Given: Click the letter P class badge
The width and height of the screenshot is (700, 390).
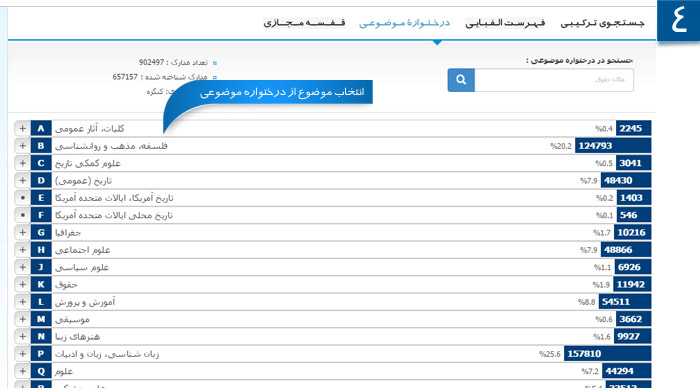Looking at the screenshot, I should (x=41, y=354).
